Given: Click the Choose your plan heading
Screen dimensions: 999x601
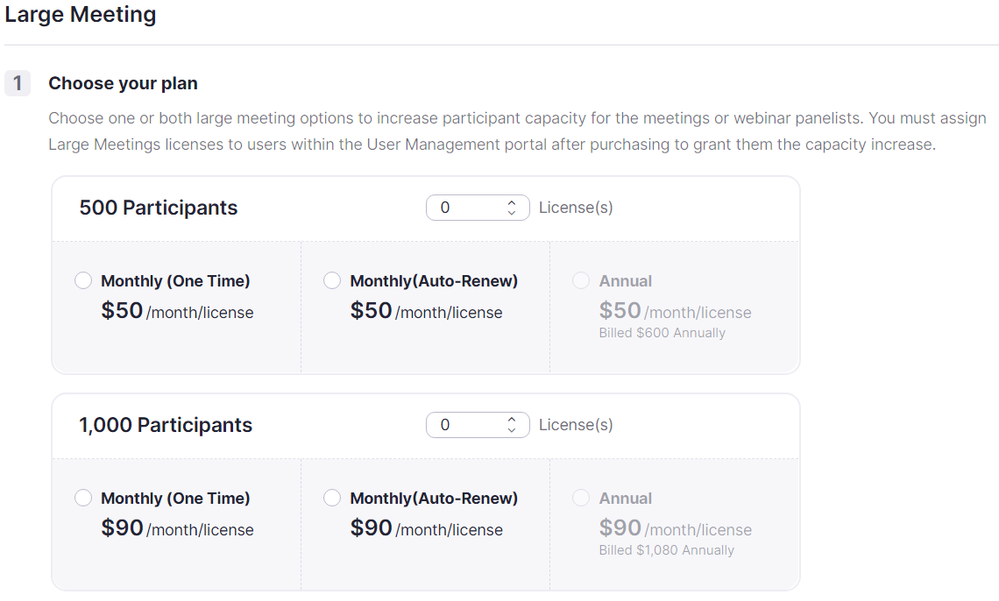Looking at the screenshot, I should pyautogui.click(x=123, y=83).
